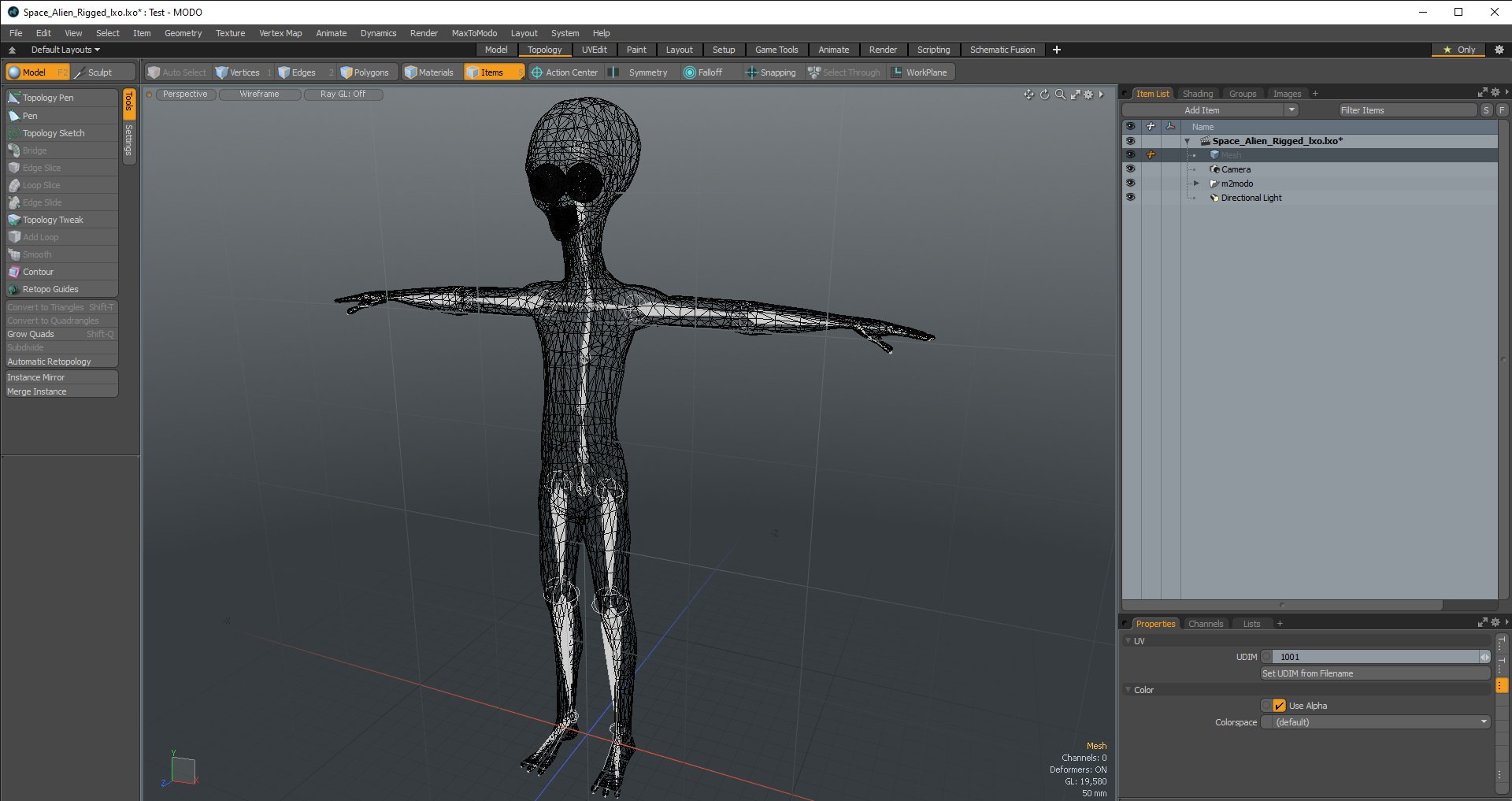The width and height of the screenshot is (1512, 801).
Task: Maximize the 3D viewport icon
Action: tap(1075, 95)
